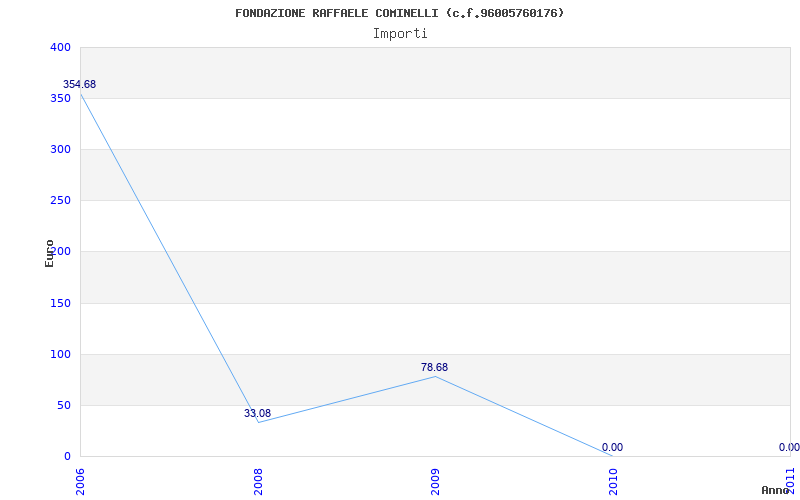Click the 300 y-axis tick label
Viewport: 800px width, 500px height.
(x=60, y=149)
